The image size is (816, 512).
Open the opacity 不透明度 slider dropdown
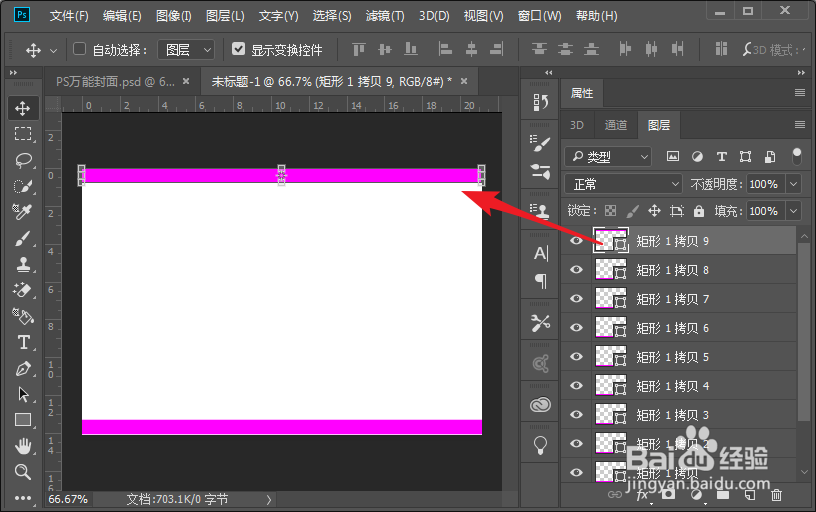point(793,184)
